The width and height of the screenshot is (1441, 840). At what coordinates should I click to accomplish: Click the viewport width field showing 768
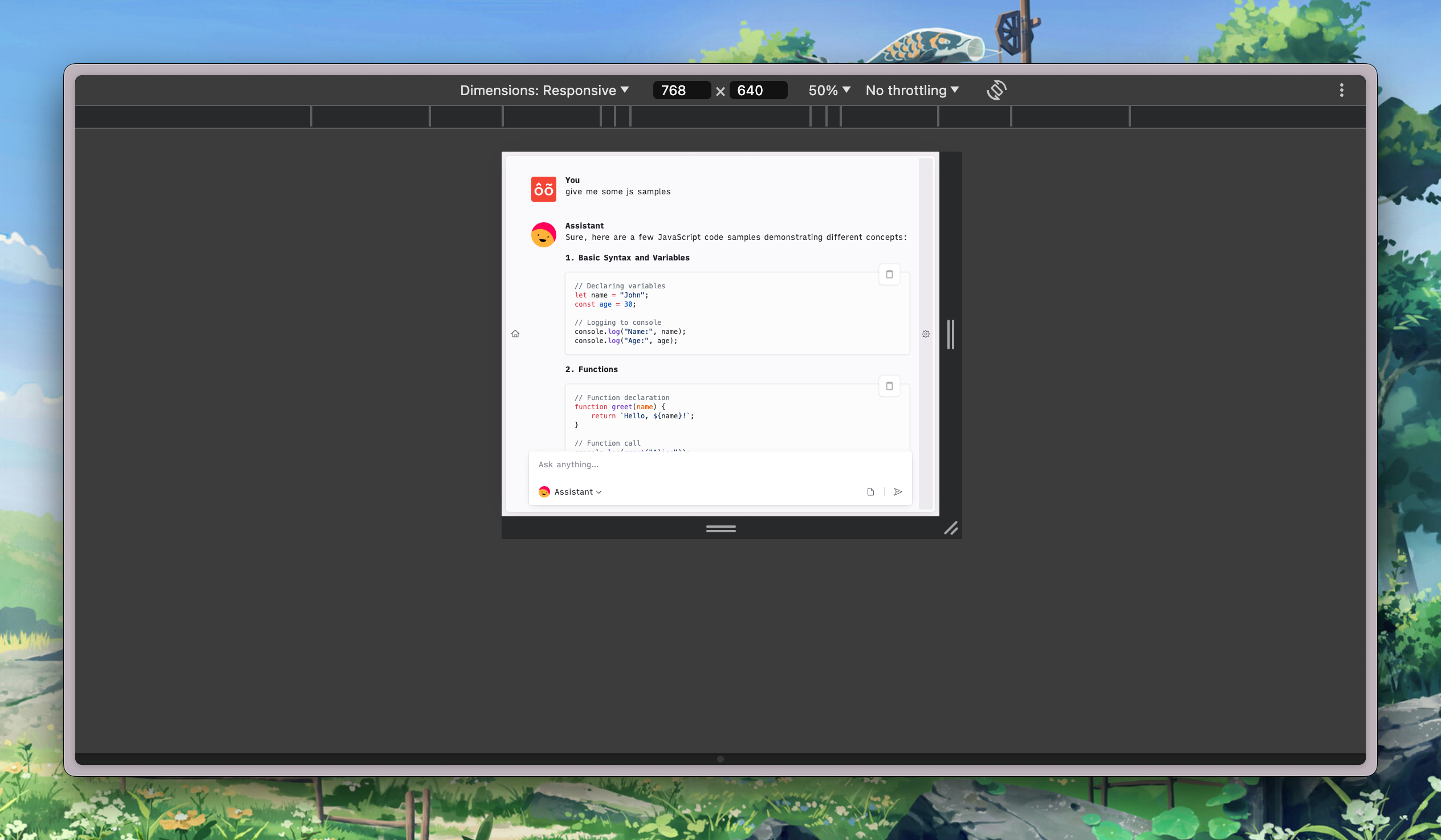[x=682, y=91]
